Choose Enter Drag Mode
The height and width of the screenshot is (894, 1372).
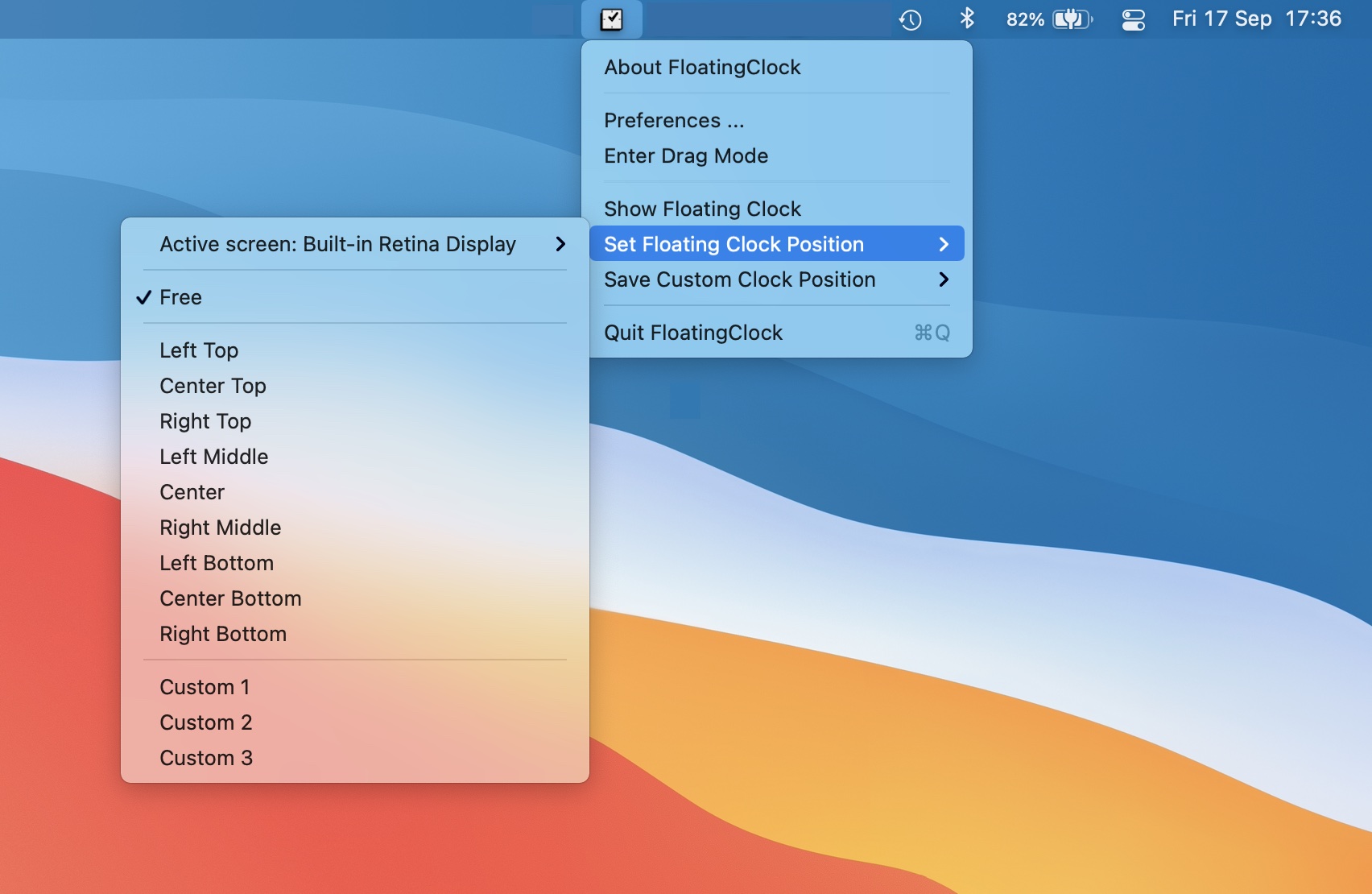[686, 155]
